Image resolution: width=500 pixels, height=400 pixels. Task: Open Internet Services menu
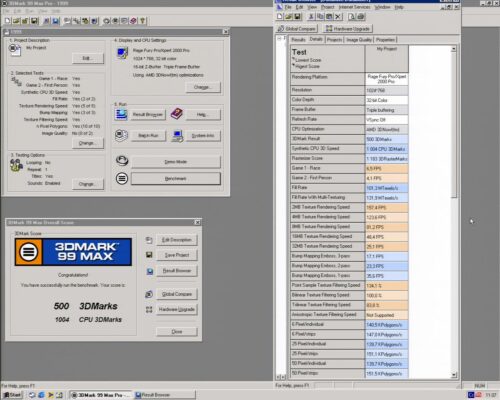tap(354, 7)
